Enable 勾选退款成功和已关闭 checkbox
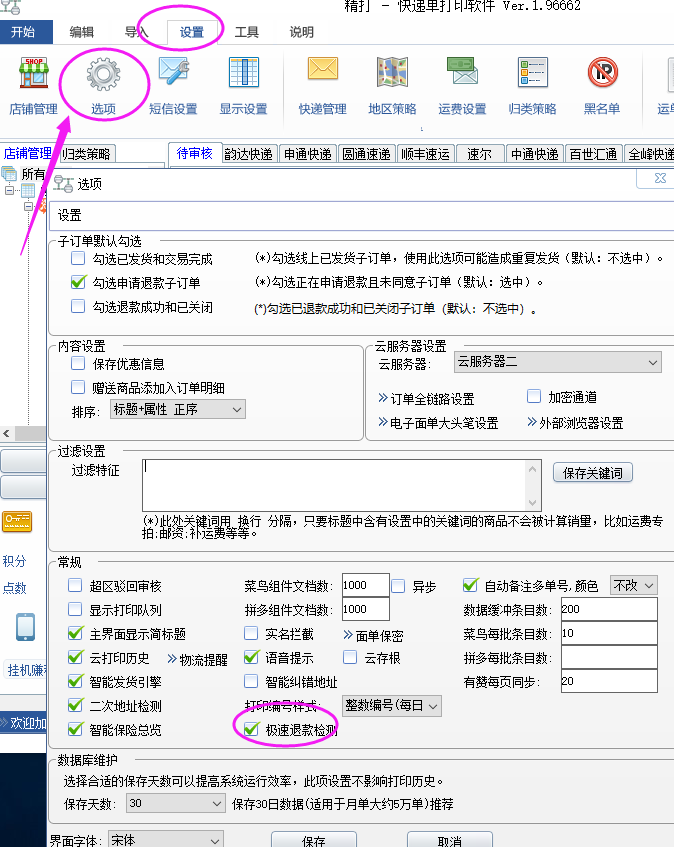Image resolution: width=674 pixels, height=847 pixels. 78,306
